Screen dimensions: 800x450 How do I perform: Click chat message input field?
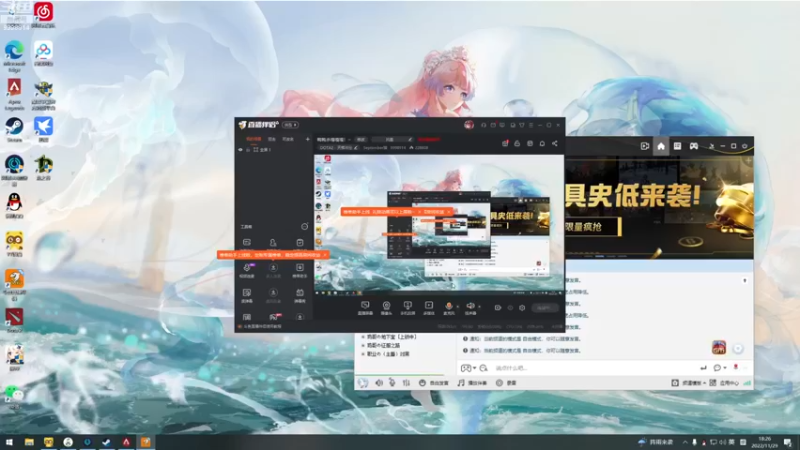(592, 368)
